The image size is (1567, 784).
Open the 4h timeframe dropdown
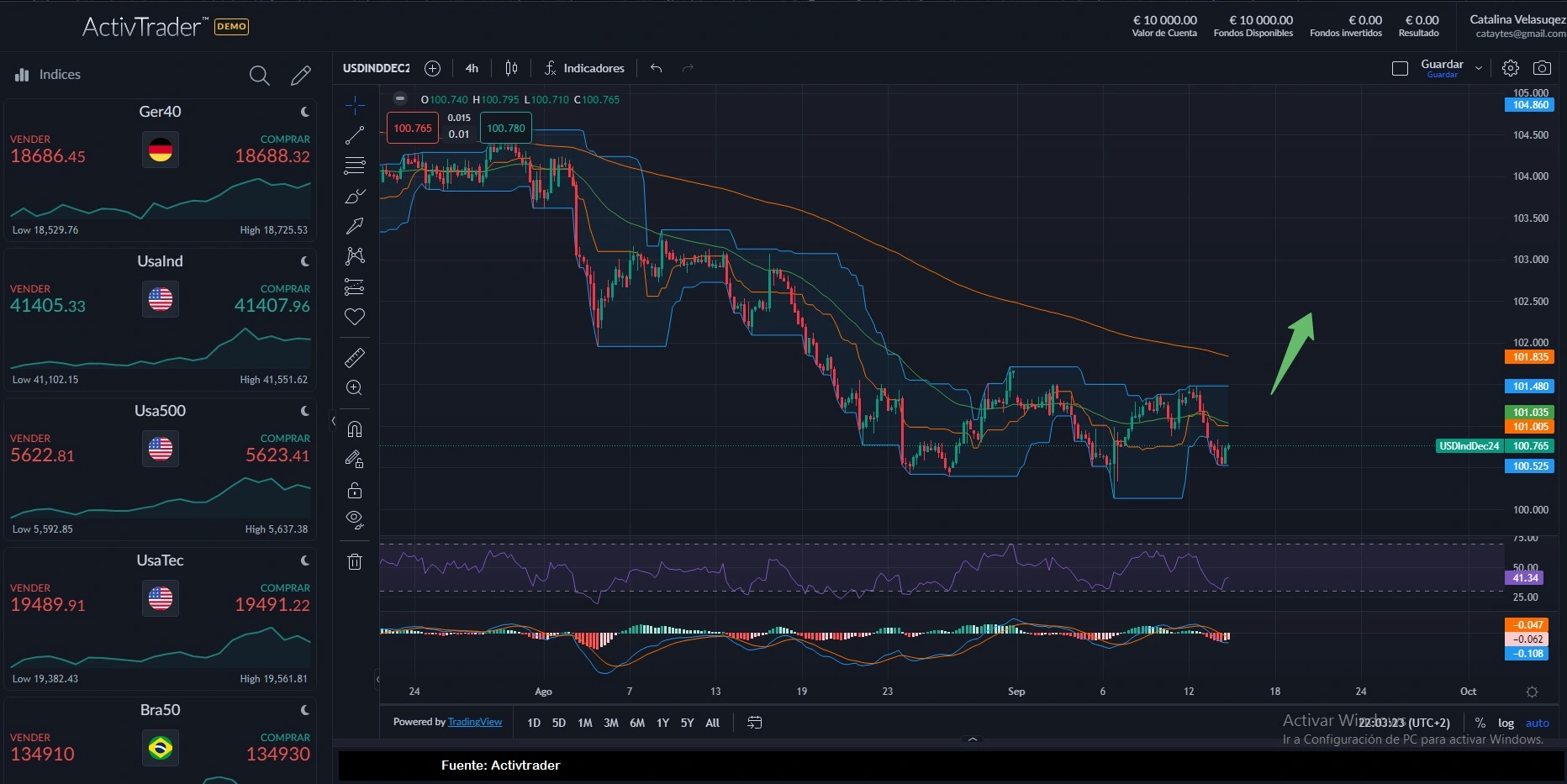[x=472, y=68]
